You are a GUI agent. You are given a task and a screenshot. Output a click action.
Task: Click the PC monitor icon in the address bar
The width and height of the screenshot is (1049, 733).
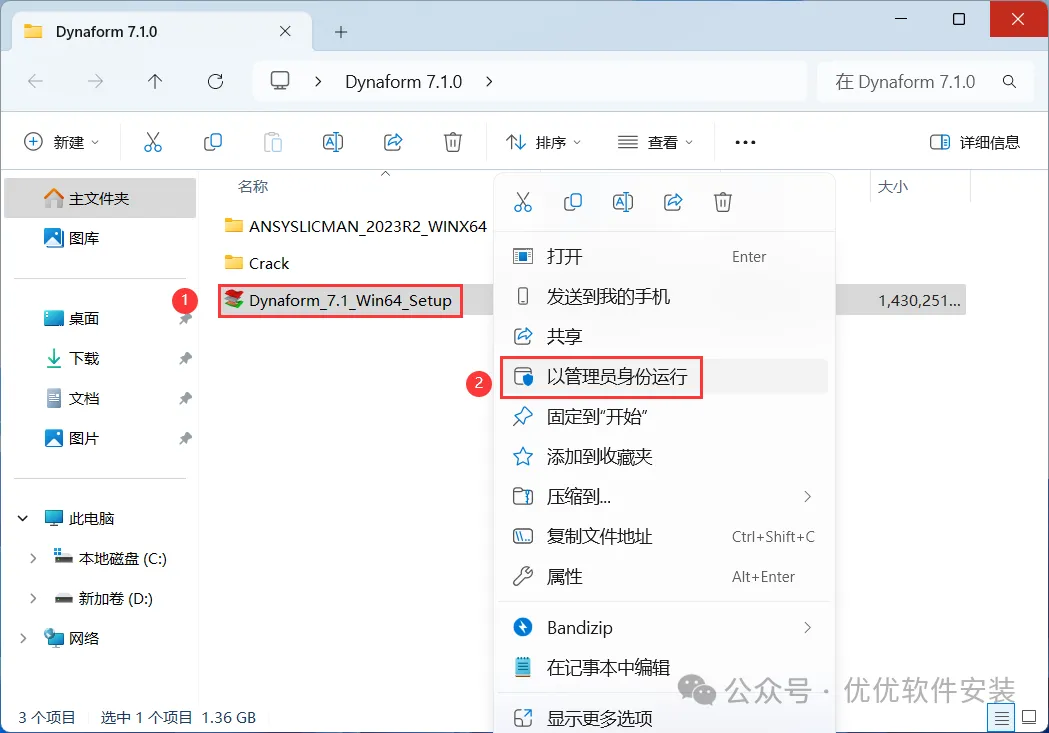280,81
